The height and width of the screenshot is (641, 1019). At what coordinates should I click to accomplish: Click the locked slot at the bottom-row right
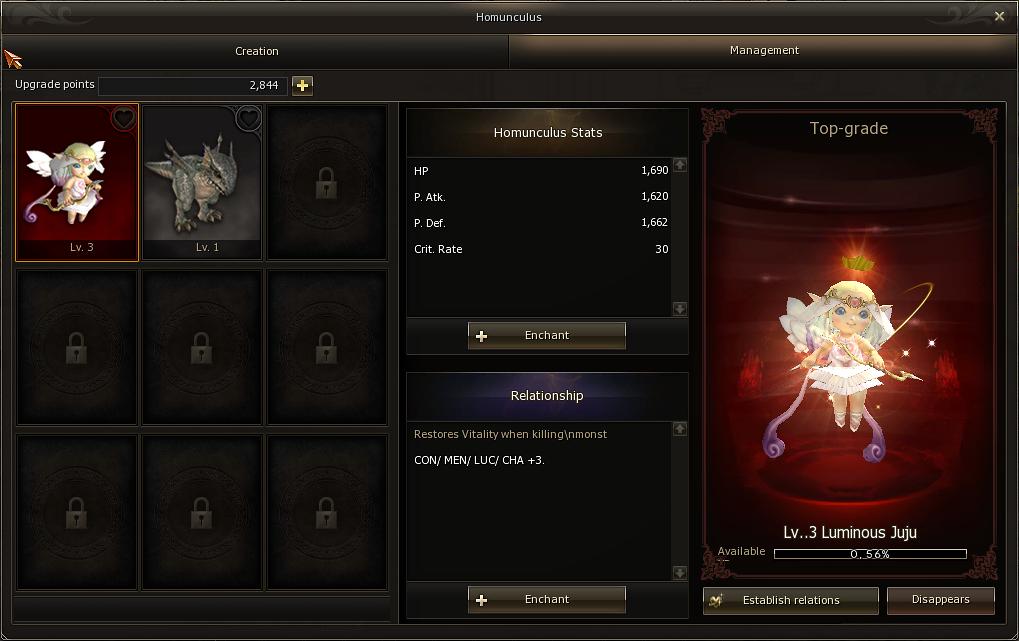(x=327, y=512)
